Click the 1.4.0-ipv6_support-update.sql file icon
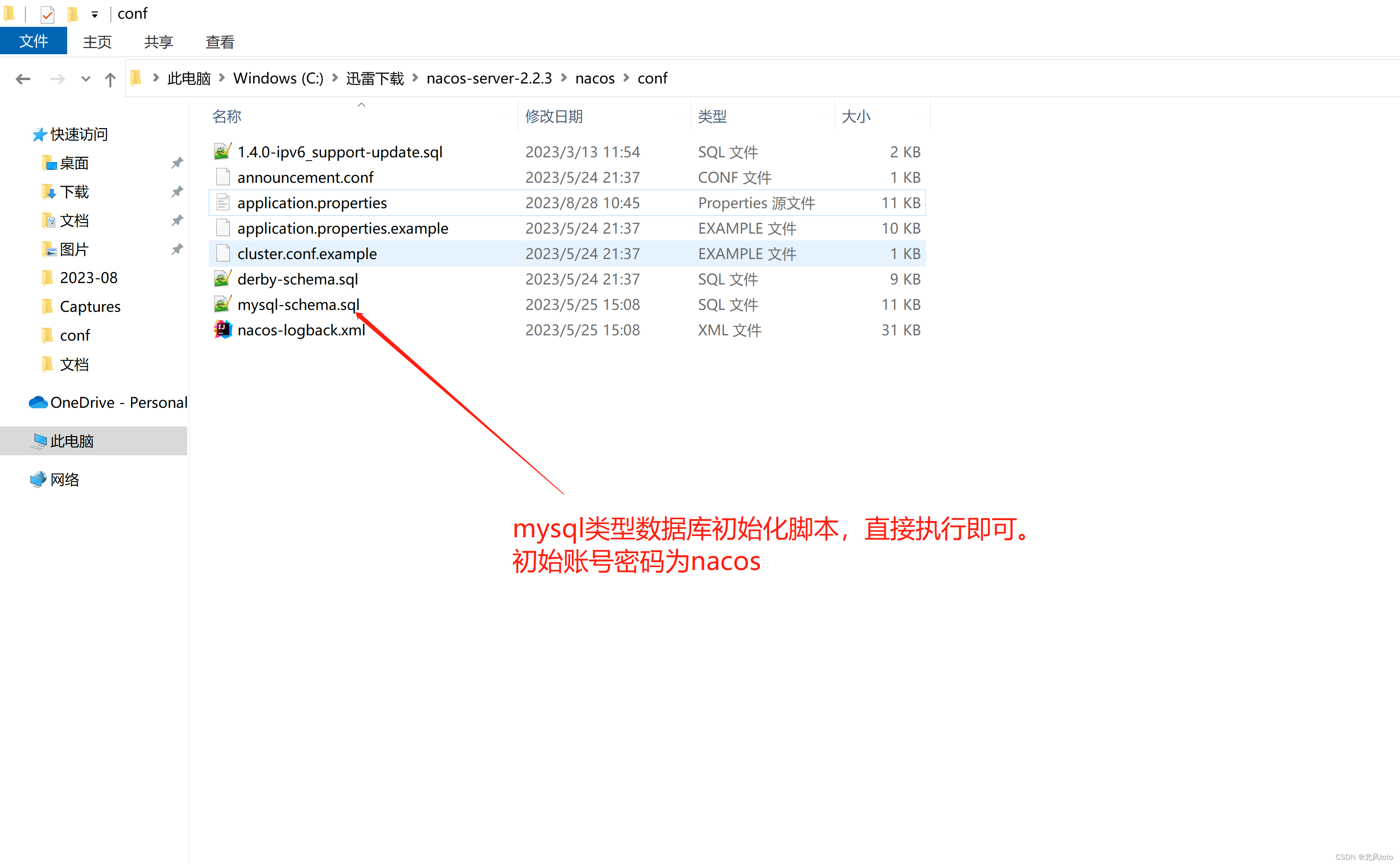Viewport: 1400px width, 865px height. pyautogui.click(x=223, y=152)
